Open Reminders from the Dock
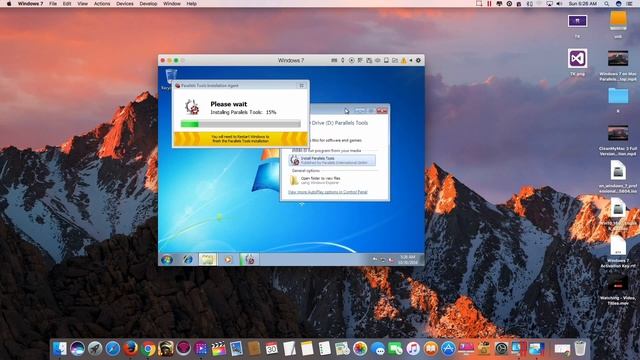640x360 pixels. click(324, 349)
